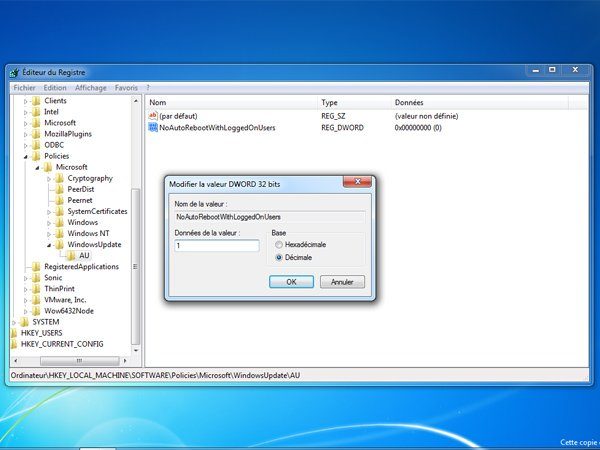Confirm the DWORD value with OK
The height and width of the screenshot is (450, 600).
(x=291, y=282)
